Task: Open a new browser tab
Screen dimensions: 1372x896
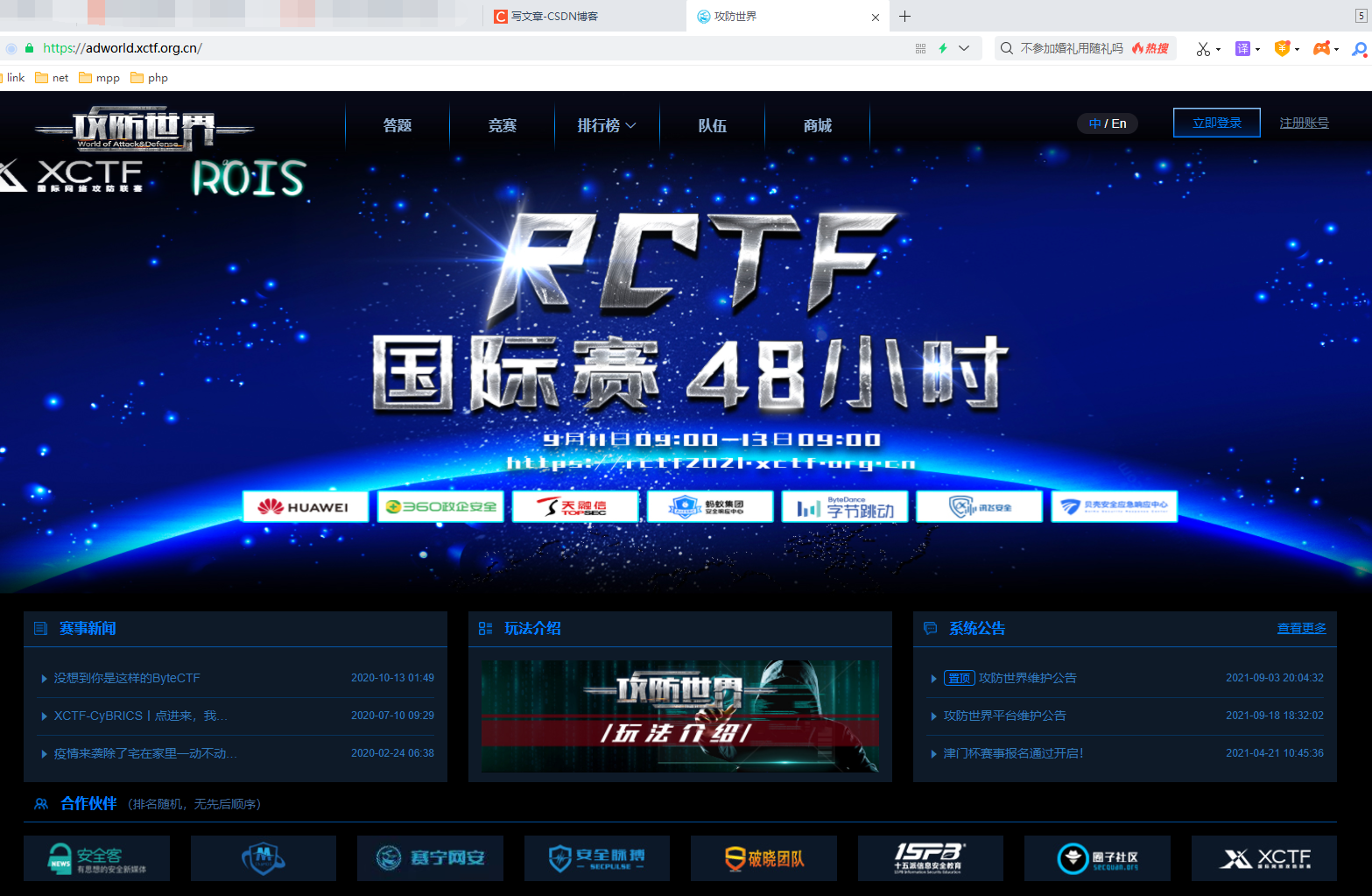Action: click(905, 16)
